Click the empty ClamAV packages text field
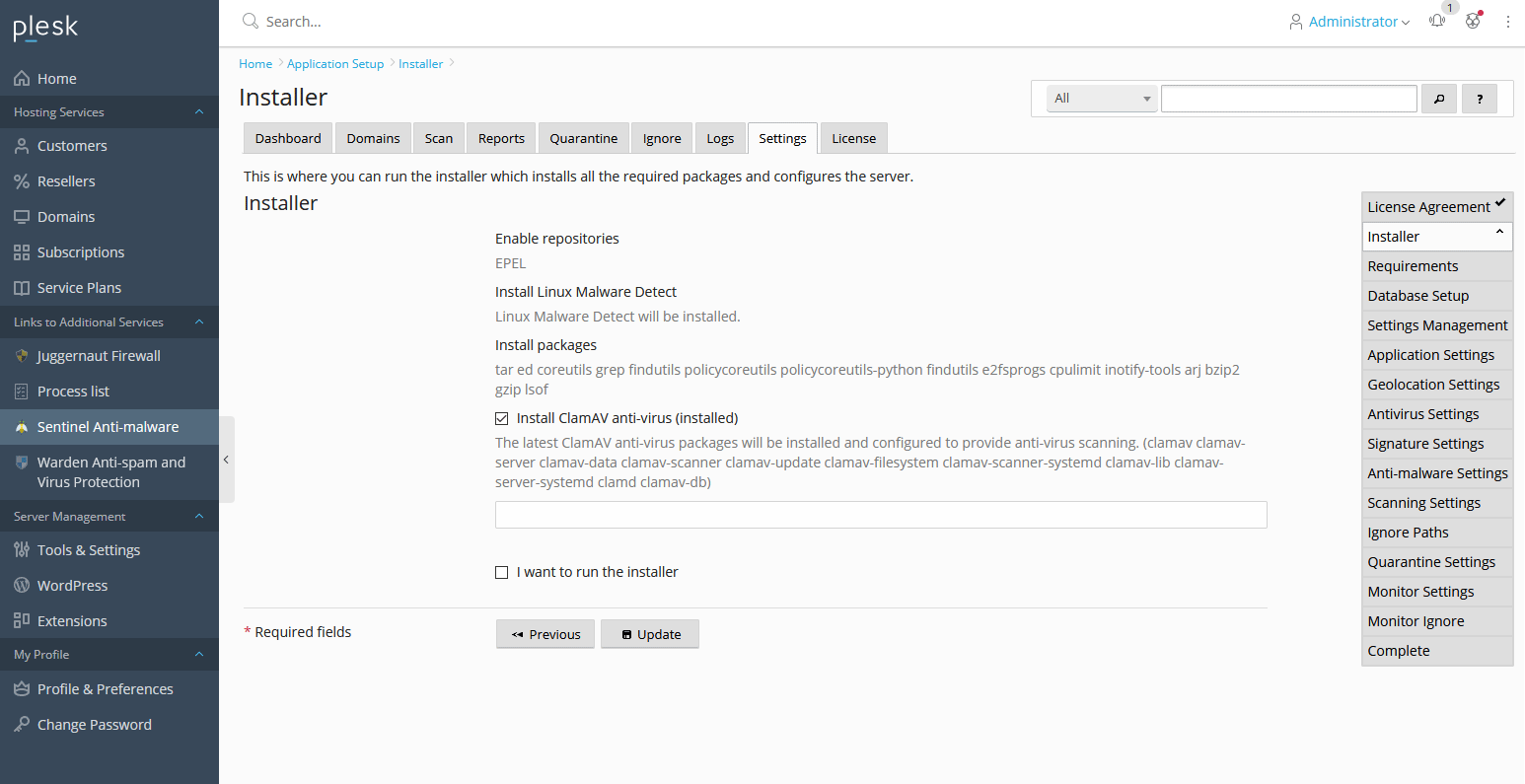Viewport: 1525px width, 784px height. click(881, 515)
